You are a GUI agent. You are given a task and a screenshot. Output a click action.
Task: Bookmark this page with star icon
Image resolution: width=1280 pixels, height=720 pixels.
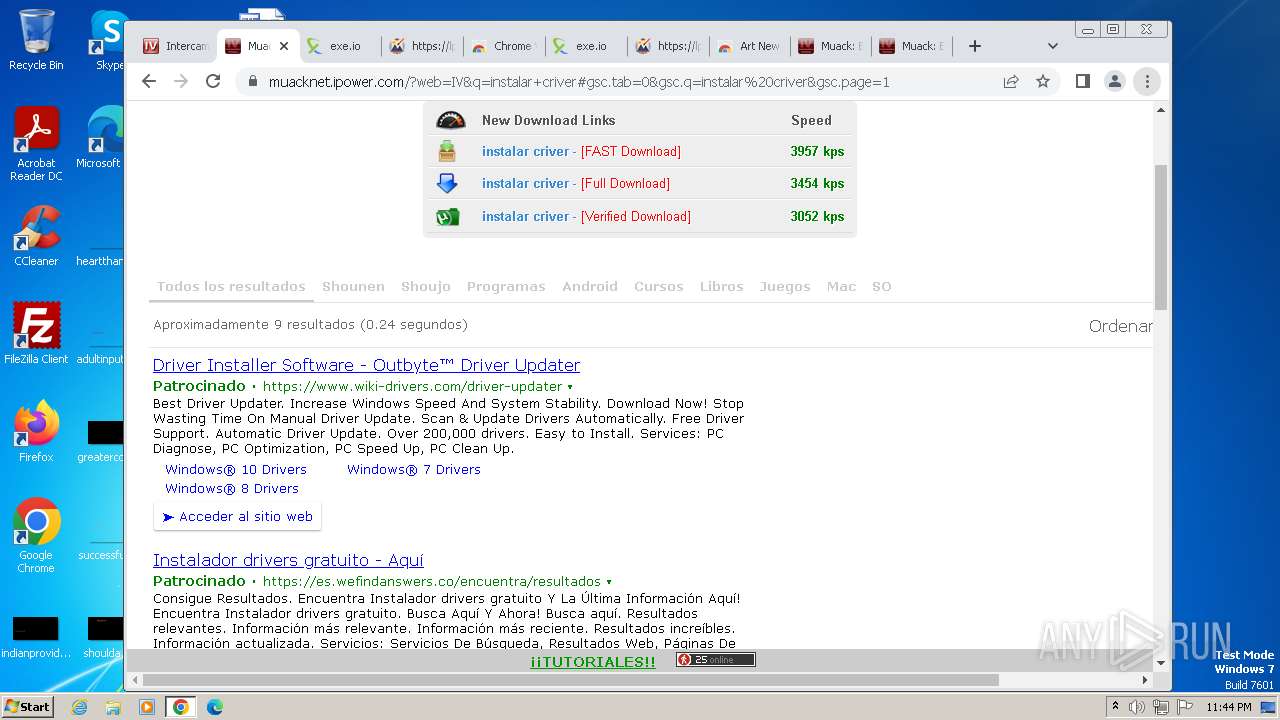pos(1043,81)
